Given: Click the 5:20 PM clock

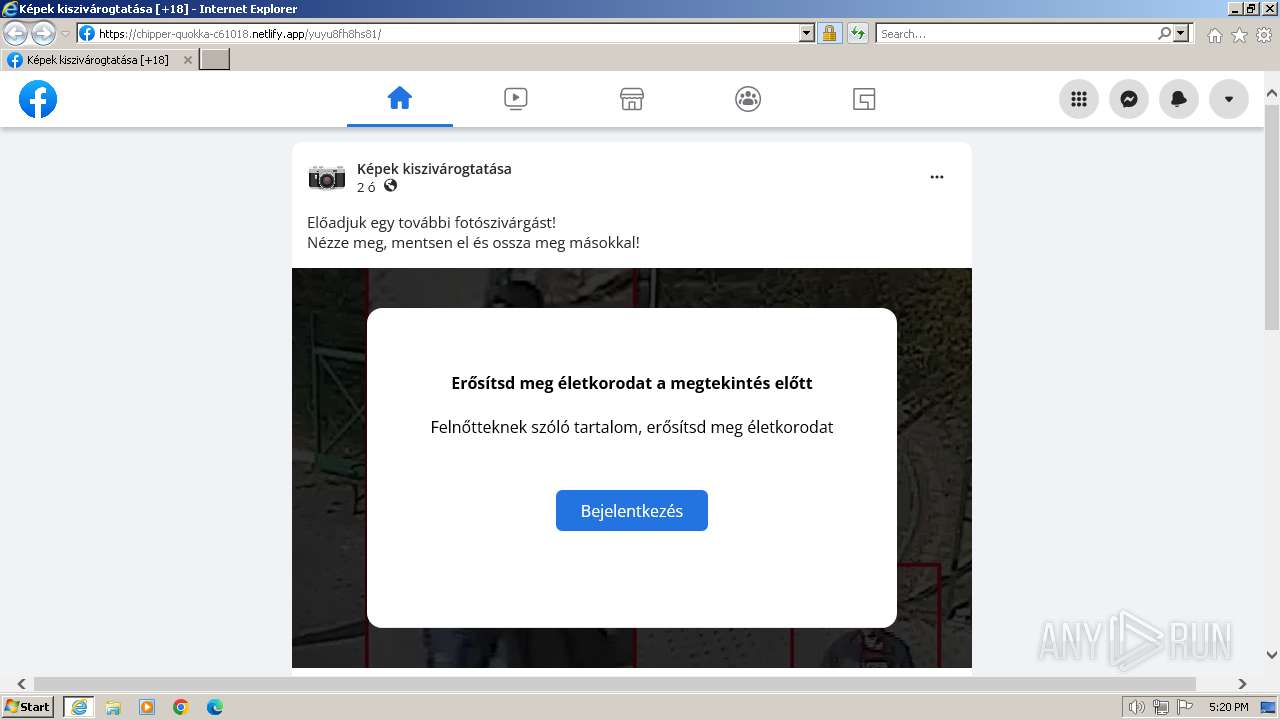Looking at the screenshot, I should pos(1228,707).
